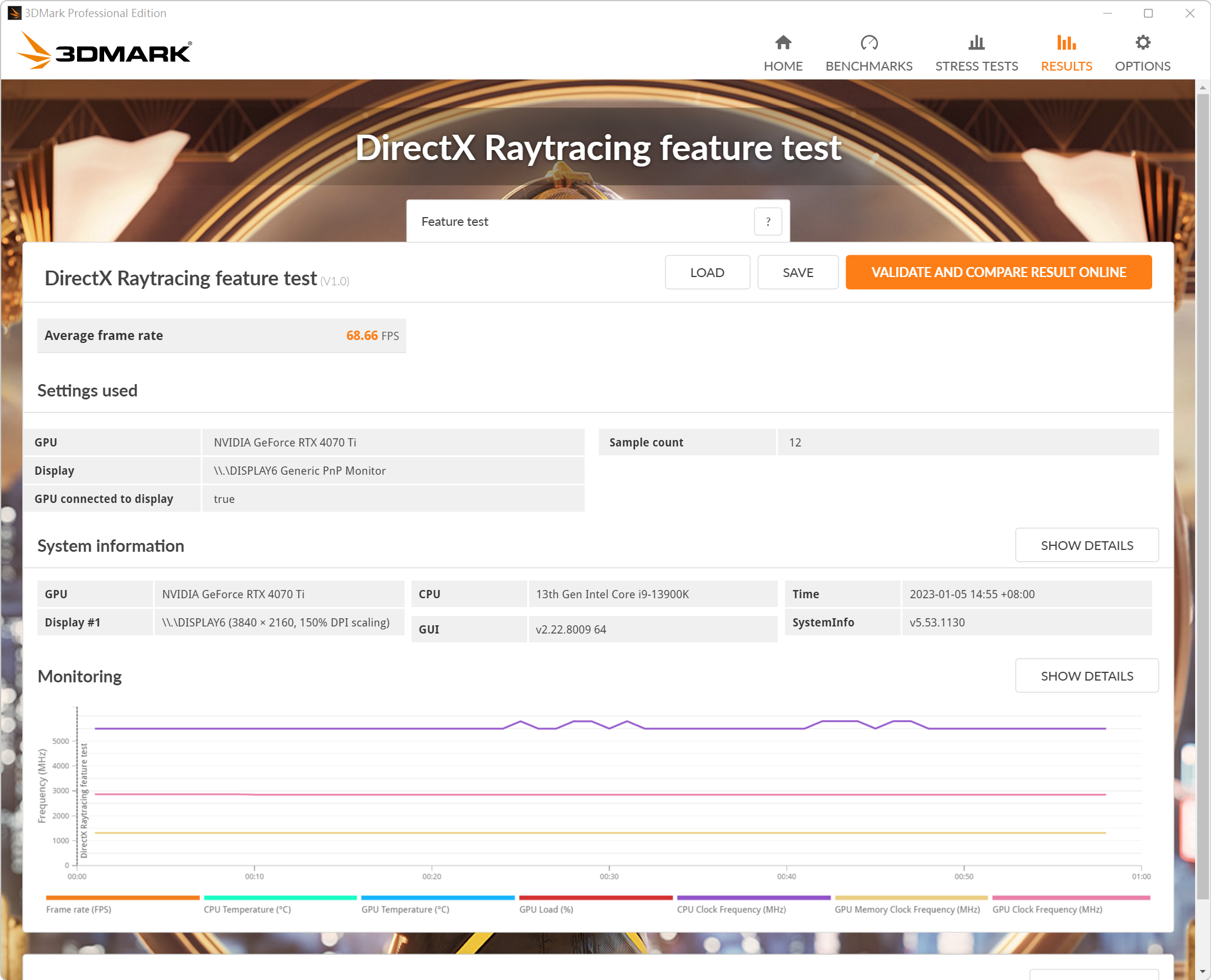Open Benchmarks via the gauge icon

click(x=869, y=43)
